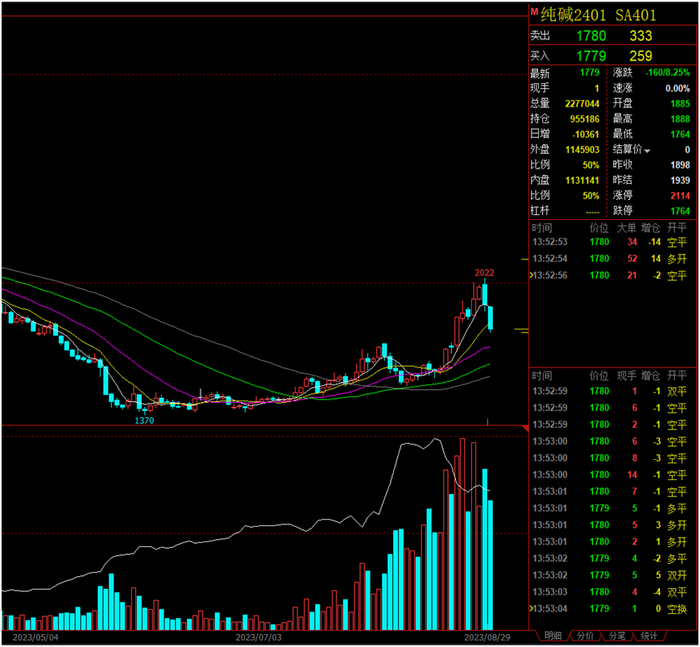
Task: Click the 1370 low price label on chart
Action: (x=144, y=421)
